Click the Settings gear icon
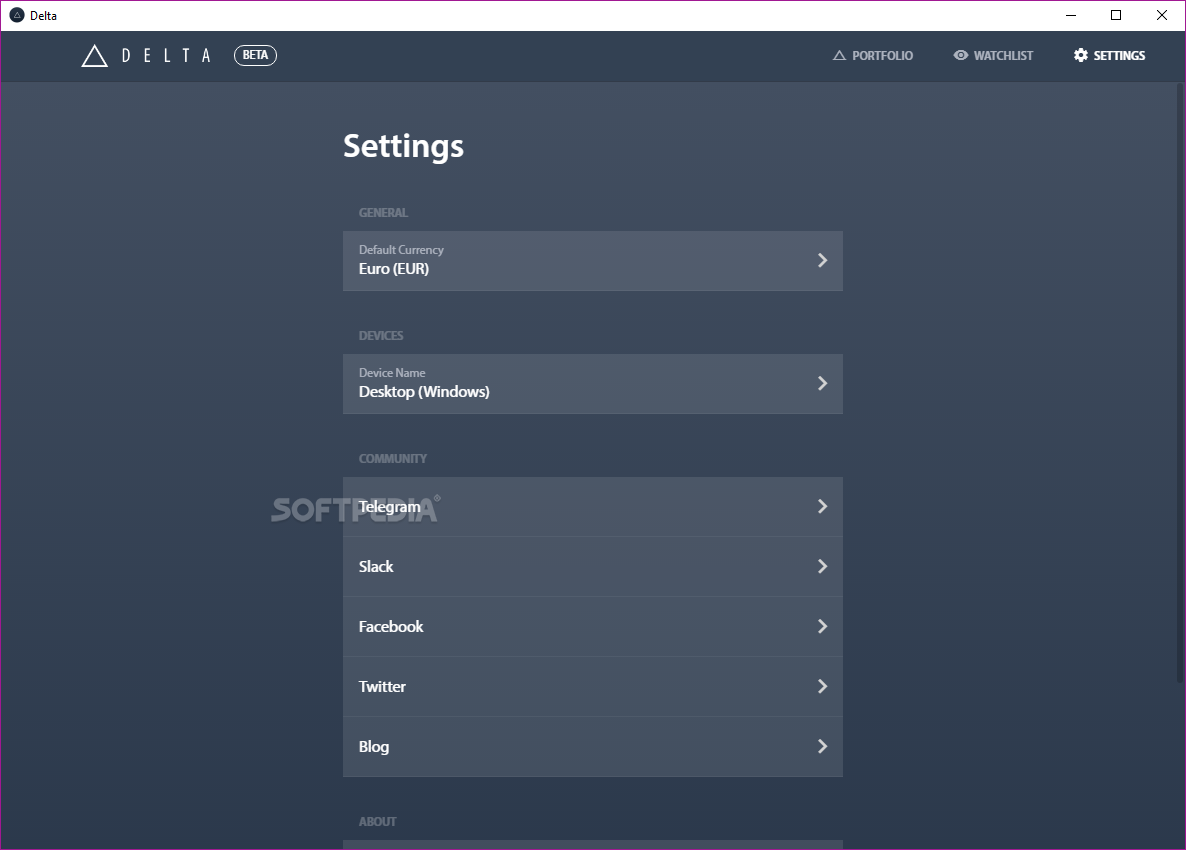1186x850 pixels. pyautogui.click(x=1081, y=55)
